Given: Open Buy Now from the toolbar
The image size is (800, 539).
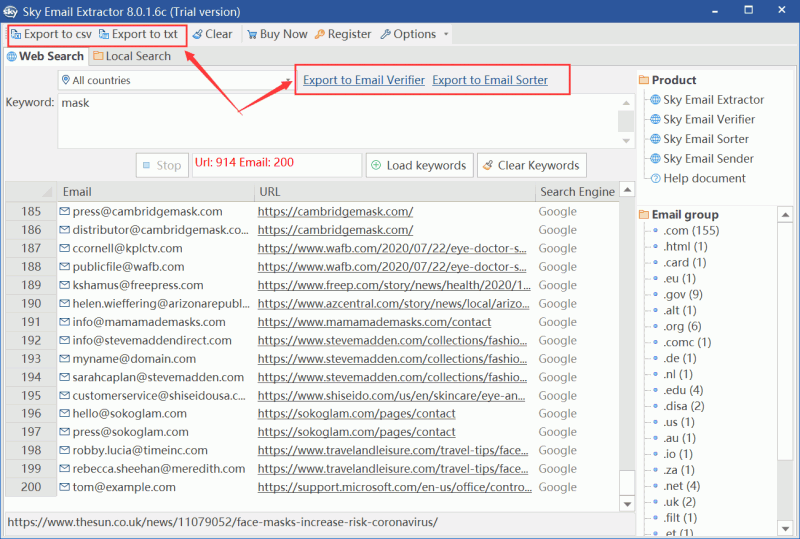Looking at the screenshot, I should click(x=276, y=34).
